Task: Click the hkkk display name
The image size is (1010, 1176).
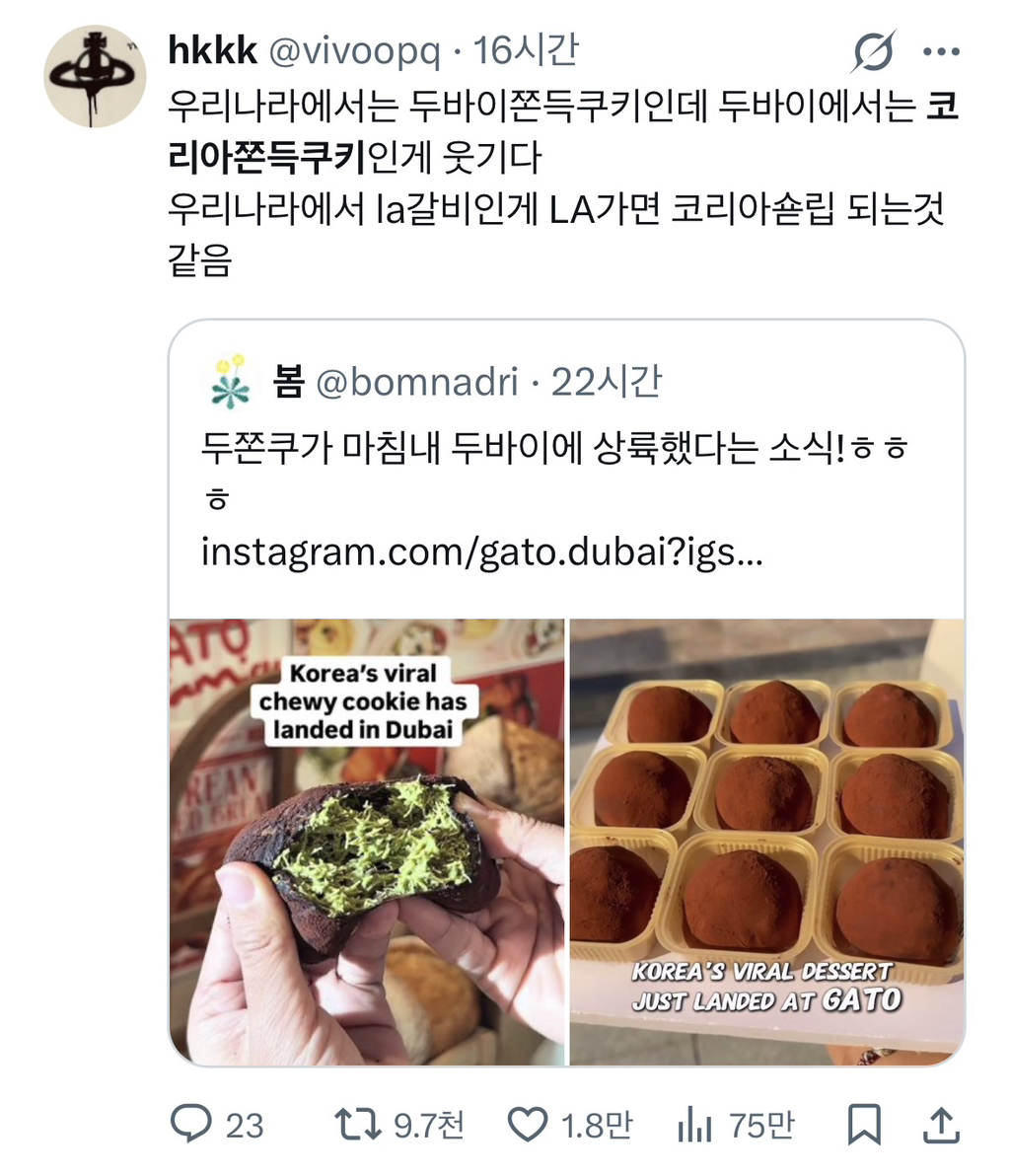Action: coord(213,50)
